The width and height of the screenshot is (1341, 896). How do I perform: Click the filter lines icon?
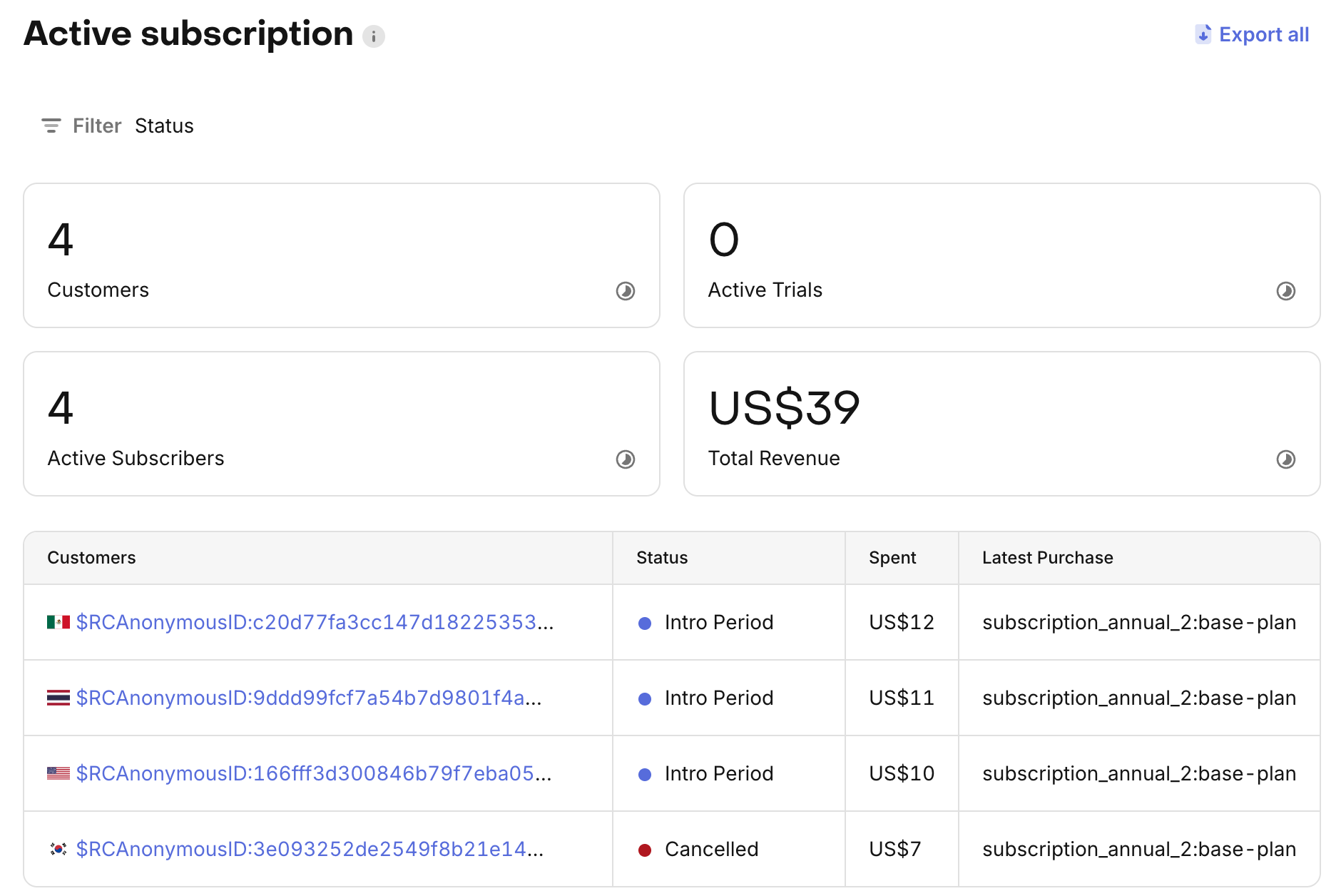(51, 126)
